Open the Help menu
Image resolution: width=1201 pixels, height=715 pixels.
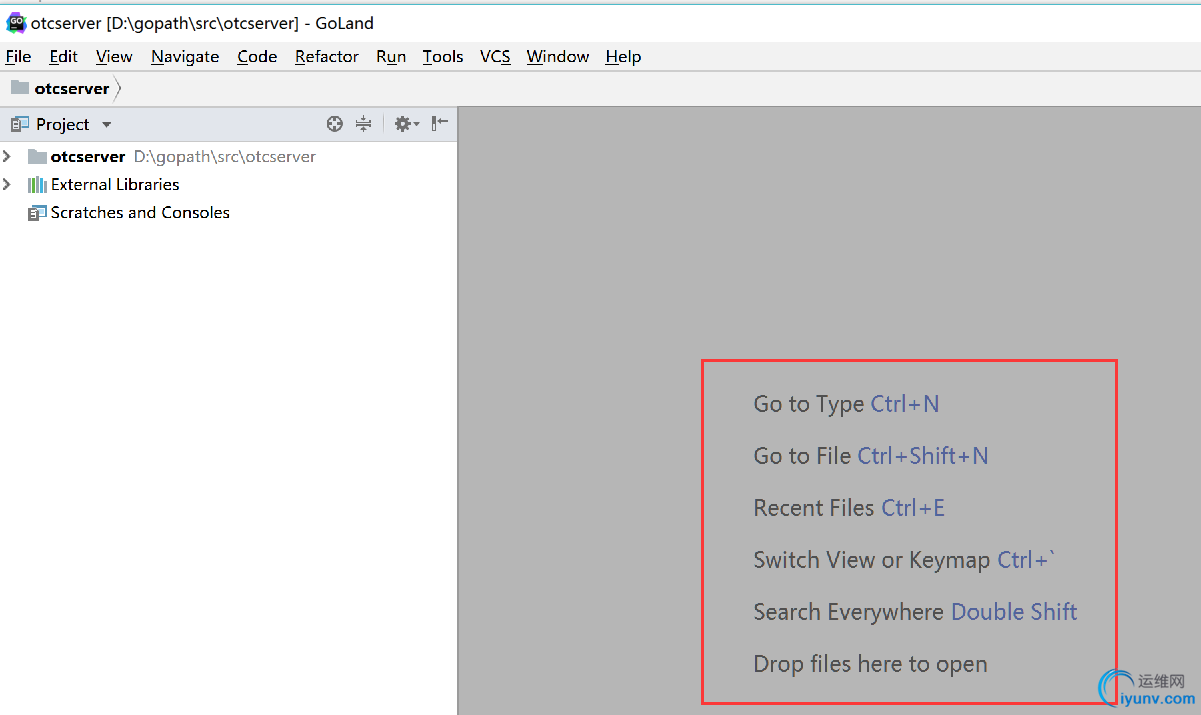623,56
